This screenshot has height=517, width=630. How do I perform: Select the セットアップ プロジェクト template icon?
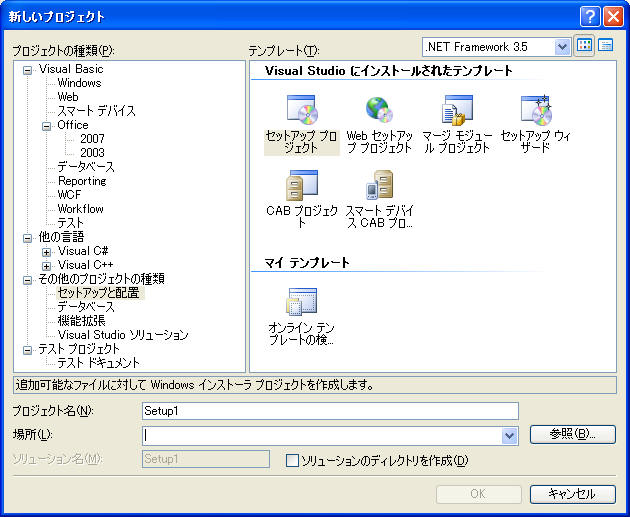coord(302,109)
